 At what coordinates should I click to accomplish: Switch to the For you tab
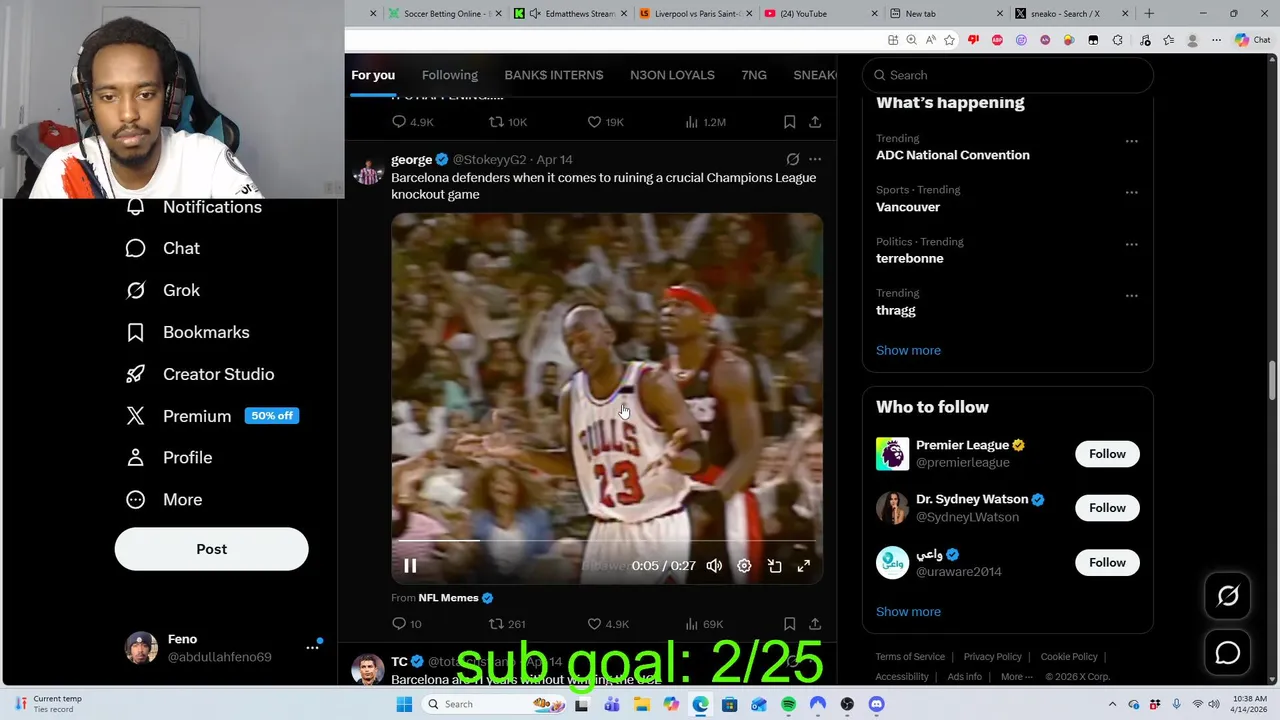(373, 75)
